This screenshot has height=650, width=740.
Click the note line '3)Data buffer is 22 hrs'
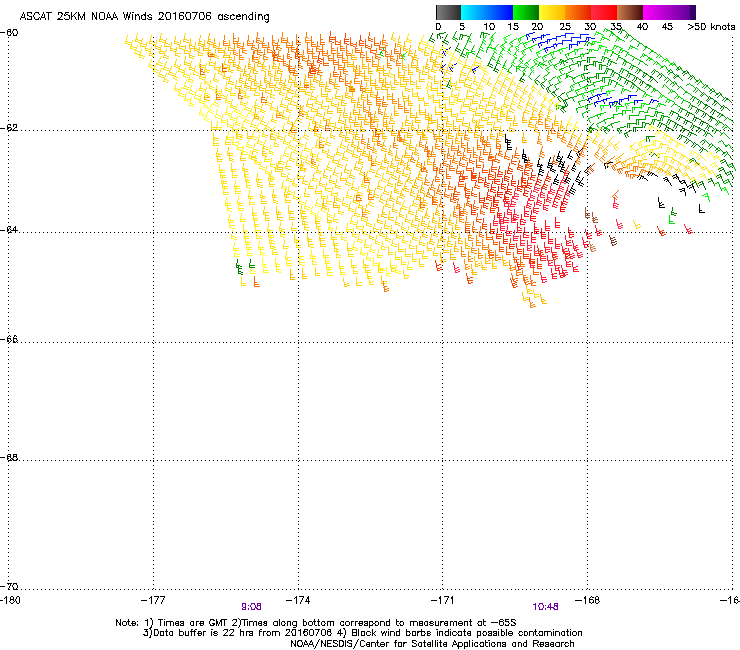362,633
